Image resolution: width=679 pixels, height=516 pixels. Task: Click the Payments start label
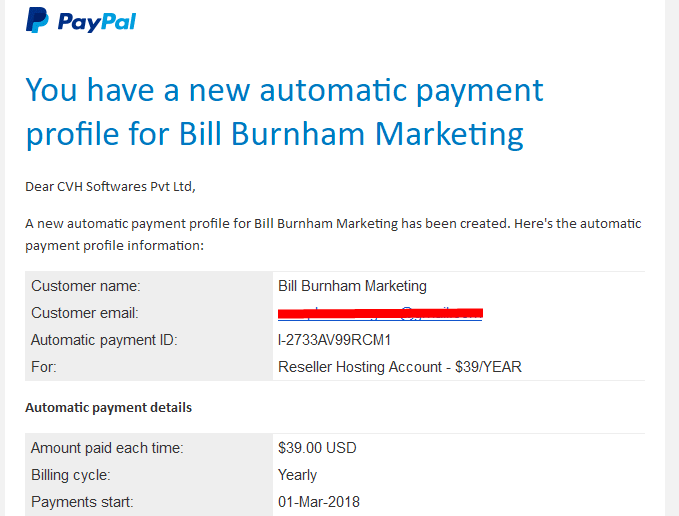click(x=82, y=502)
